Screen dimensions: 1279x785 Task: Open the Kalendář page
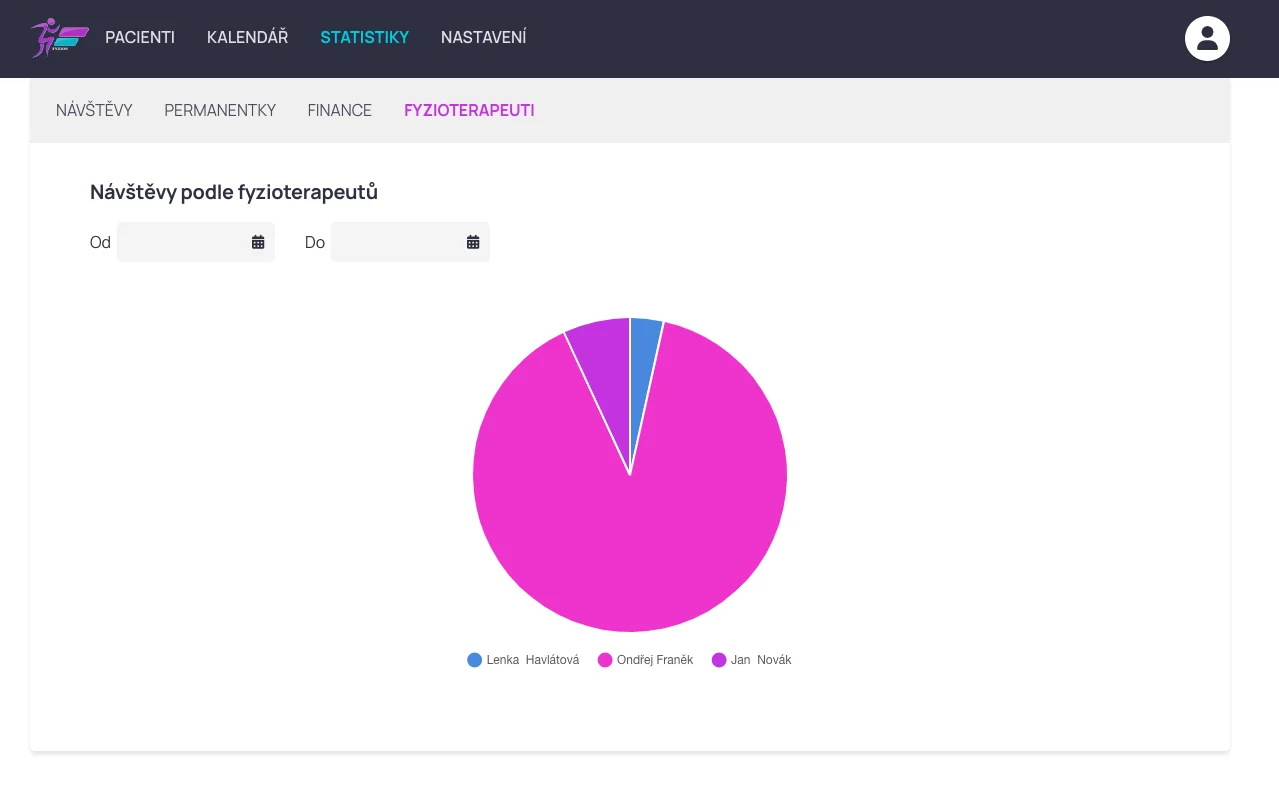[247, 38]
